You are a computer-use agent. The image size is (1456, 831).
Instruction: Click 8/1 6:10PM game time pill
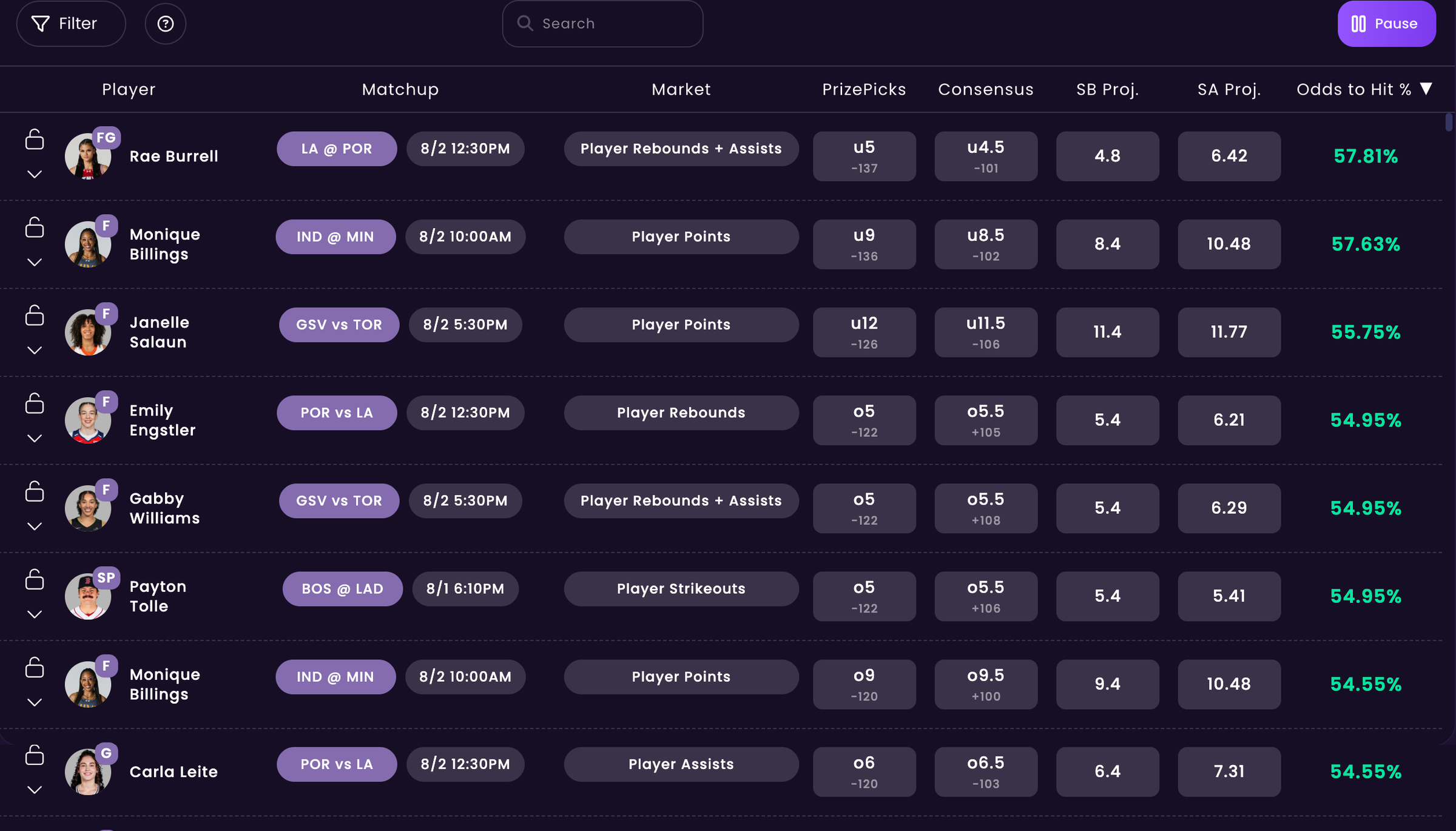coord(465,588)
